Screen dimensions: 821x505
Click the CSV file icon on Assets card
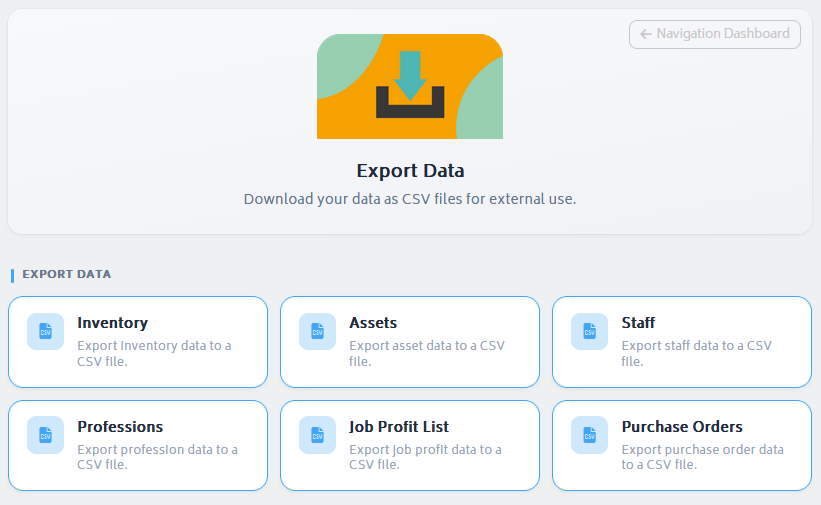point(317,331)
